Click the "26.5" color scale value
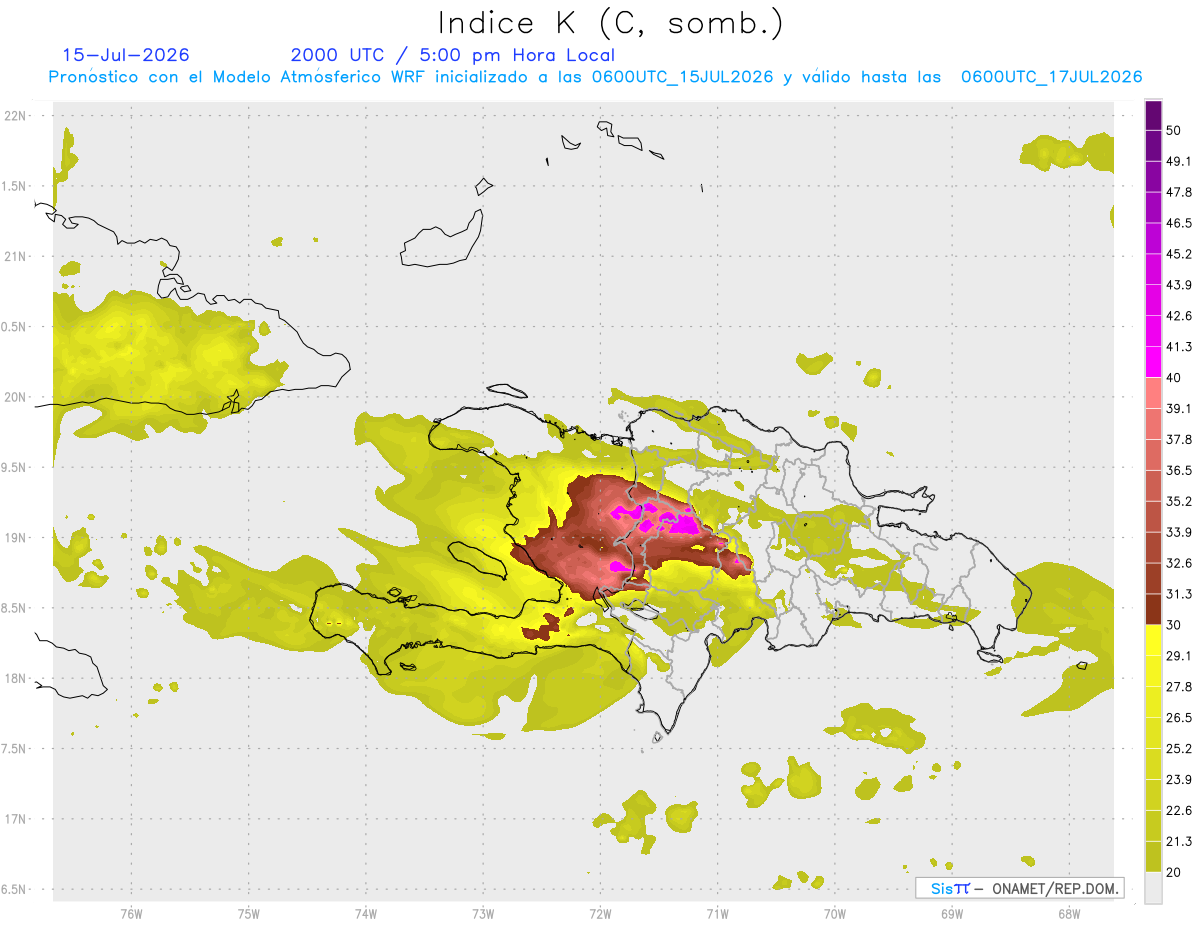Viewport: 1200px width, 927px height. pyautogui.click(x=1178, y=718)
